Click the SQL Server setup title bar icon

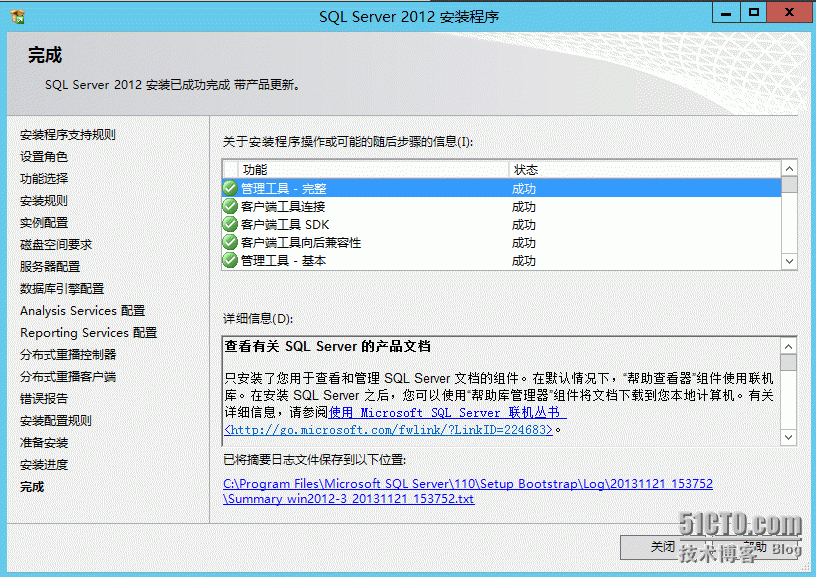[18, 16]
